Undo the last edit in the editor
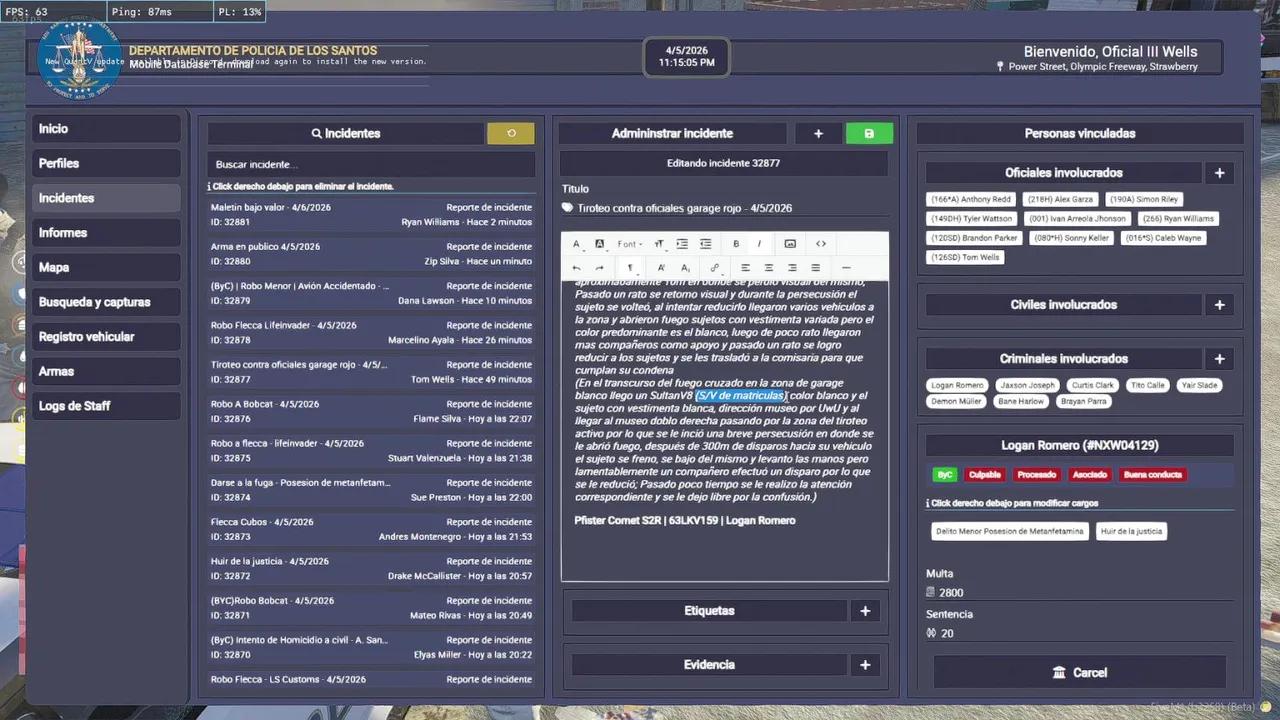1280x720 pixels. tap(576, 268)
